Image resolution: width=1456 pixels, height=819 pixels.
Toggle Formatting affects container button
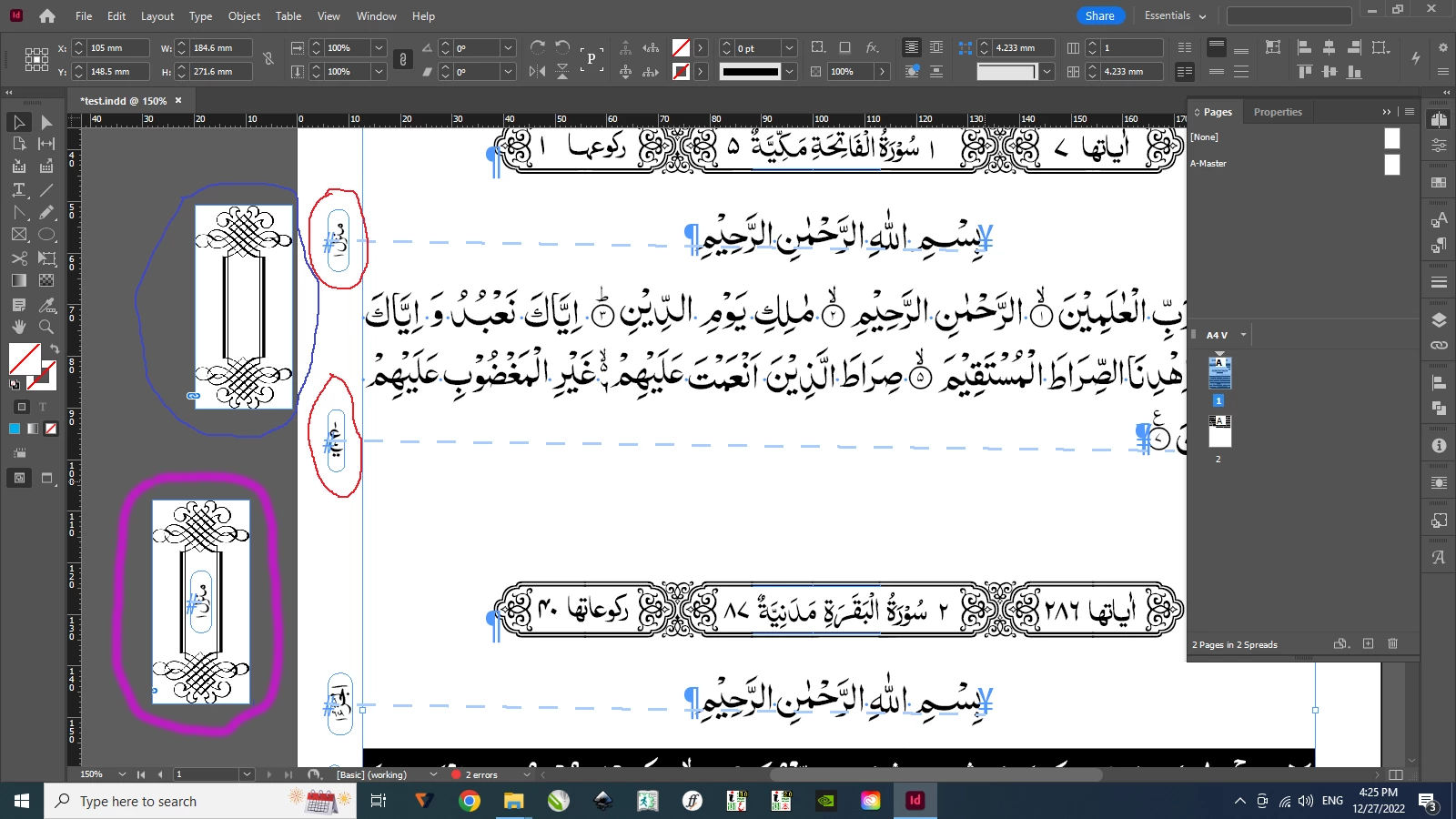point(22,407)
